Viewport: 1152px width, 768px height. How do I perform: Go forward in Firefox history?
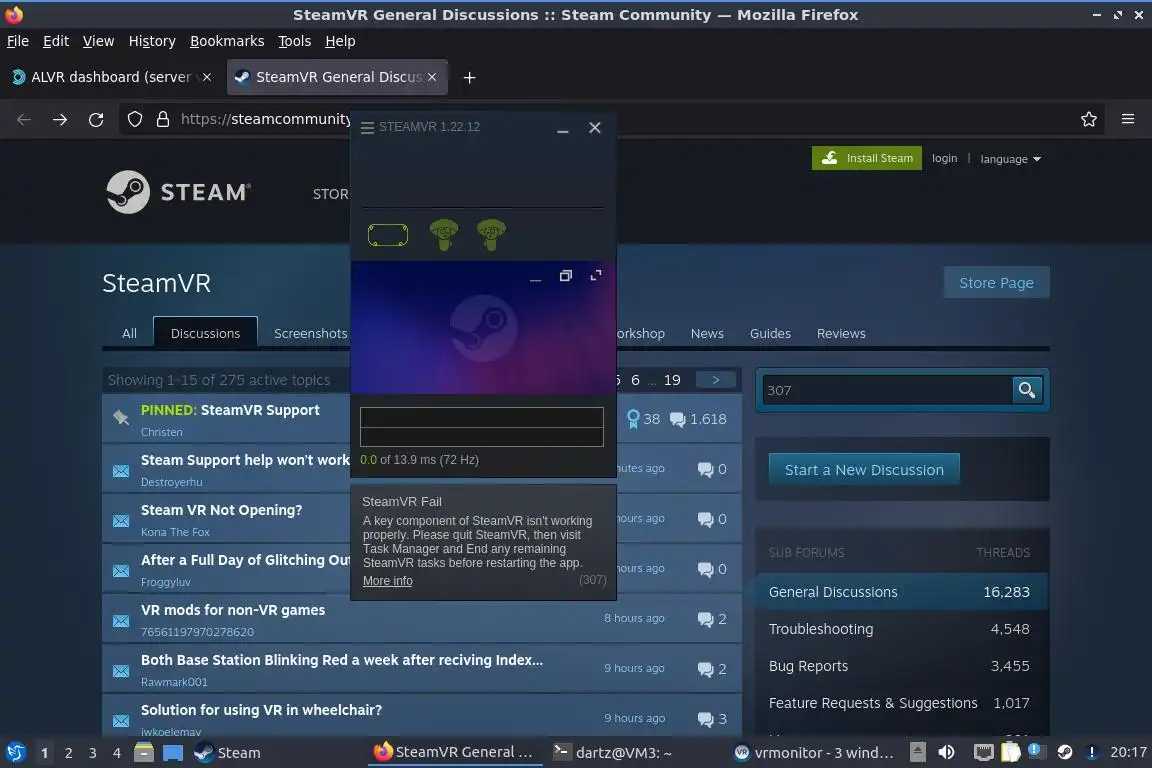pos(60,119)
